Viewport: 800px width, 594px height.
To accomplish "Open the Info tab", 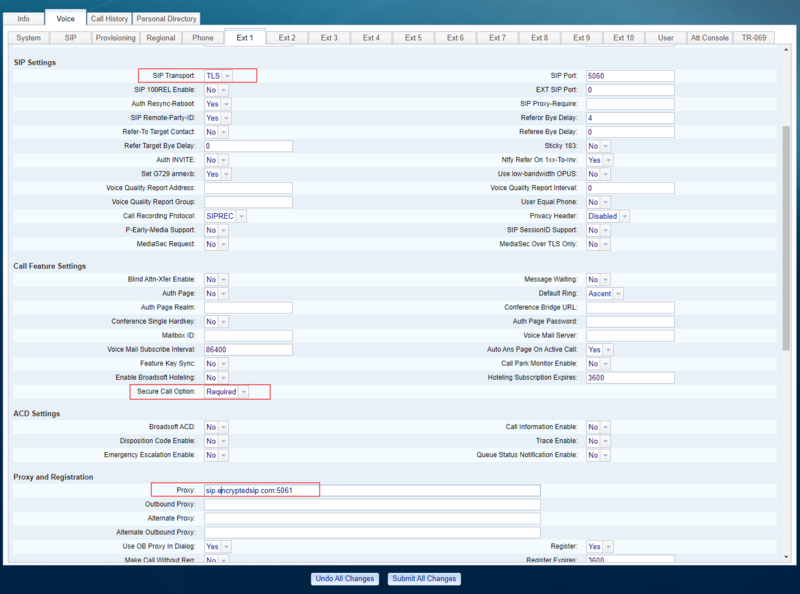I will pos(23,19).
